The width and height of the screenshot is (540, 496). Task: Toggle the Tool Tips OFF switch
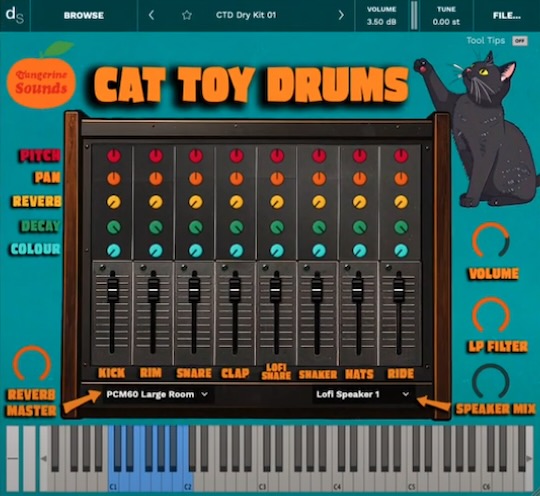[520, 41]
